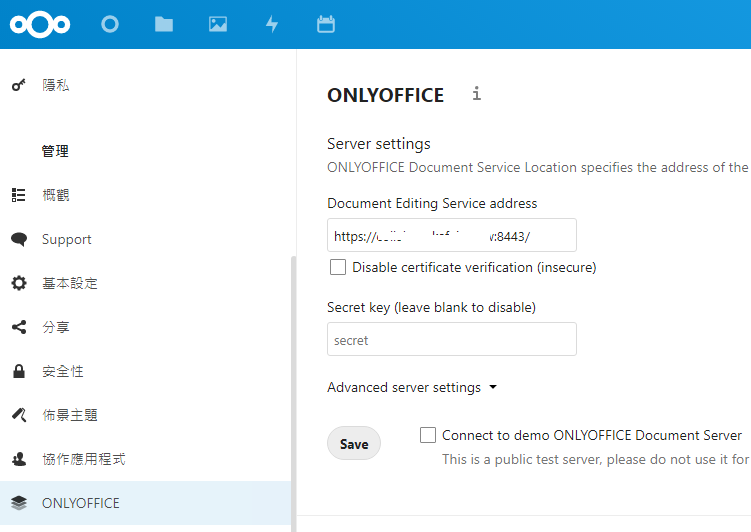751x532 pixels.
Task: Click the Save button
Action: tap(354, 443)
